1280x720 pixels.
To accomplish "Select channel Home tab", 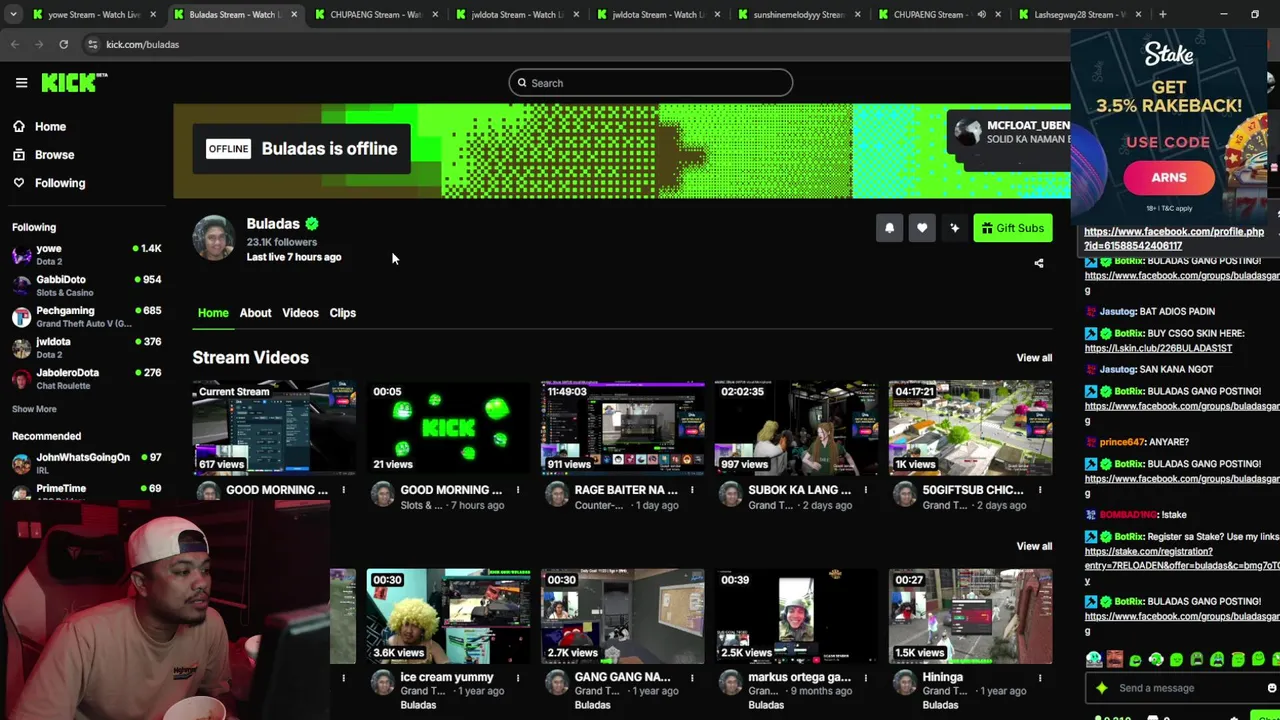I will click(213, 313).
